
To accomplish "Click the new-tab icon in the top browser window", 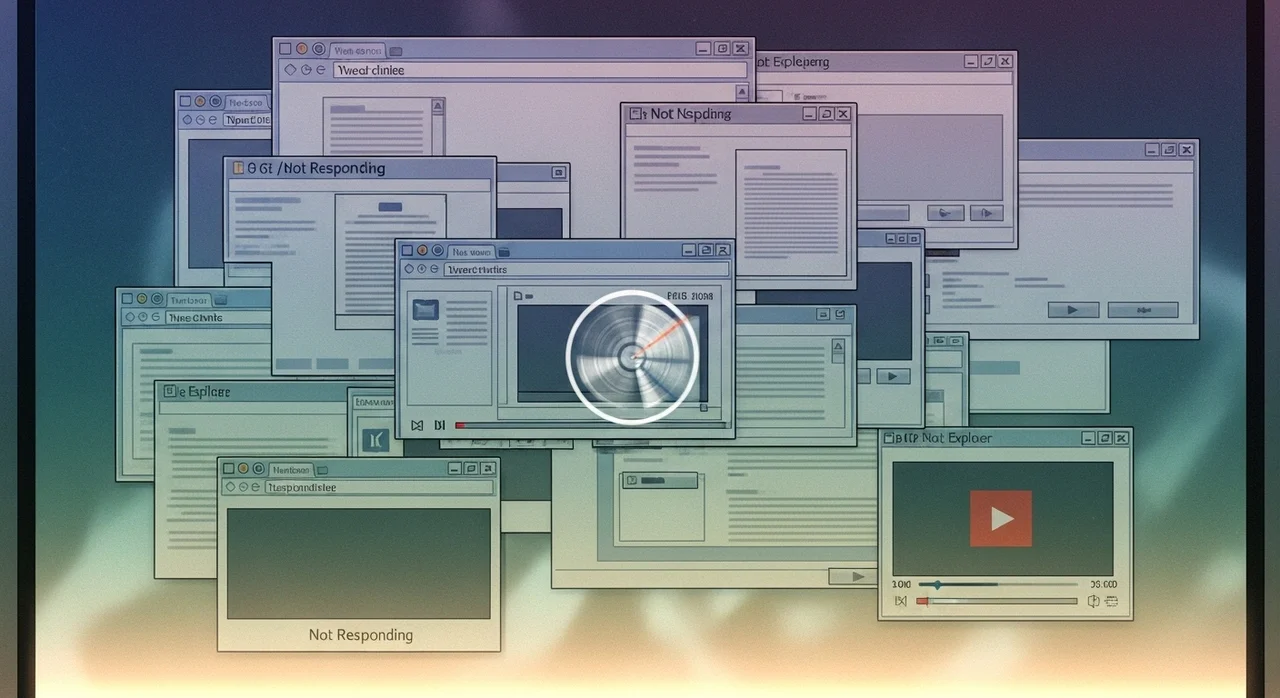I will 396,50.
